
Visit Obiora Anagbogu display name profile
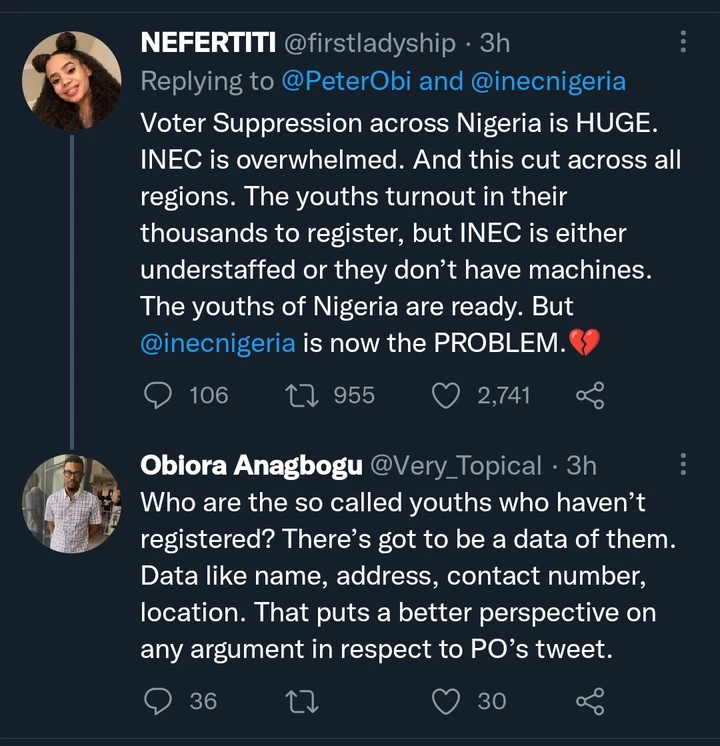coord(252,465)
